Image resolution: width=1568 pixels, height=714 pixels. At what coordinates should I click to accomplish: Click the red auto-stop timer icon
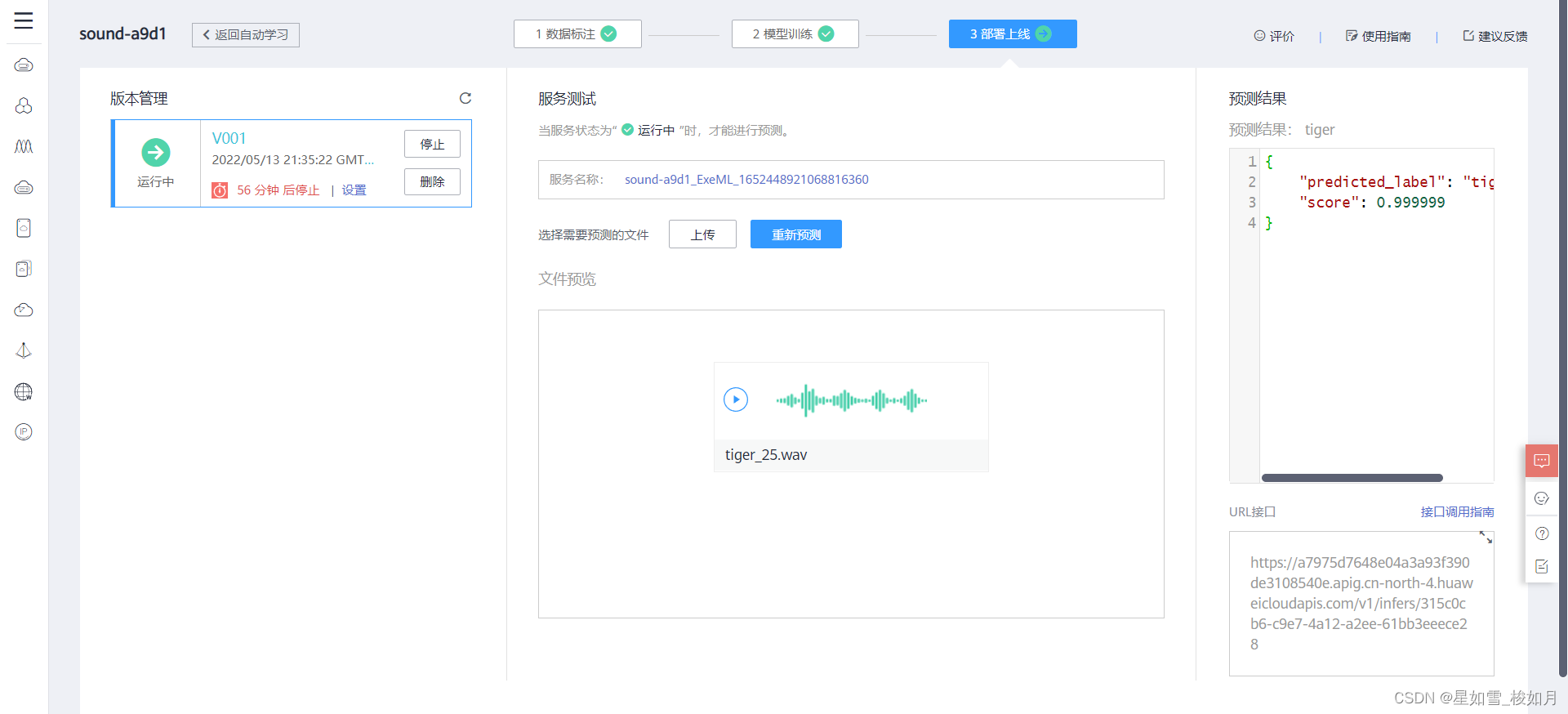click(x=220, y=190)
